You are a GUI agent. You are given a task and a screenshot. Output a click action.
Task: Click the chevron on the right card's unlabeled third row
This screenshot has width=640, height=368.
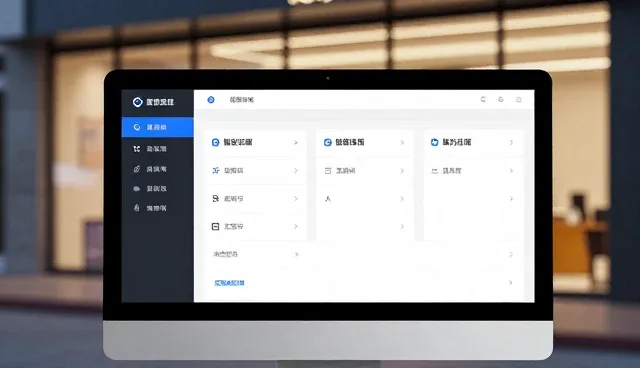coord(511,199)
